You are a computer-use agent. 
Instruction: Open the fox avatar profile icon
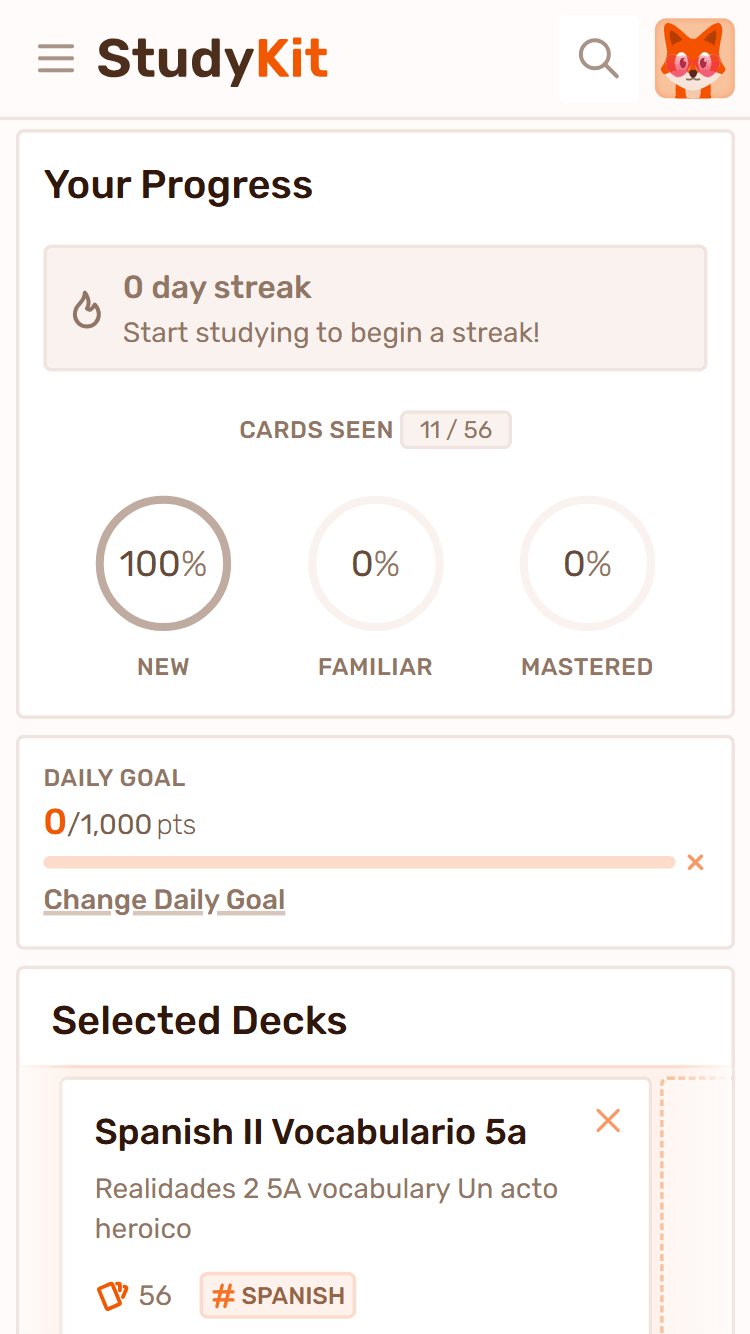tap(694, 58)
